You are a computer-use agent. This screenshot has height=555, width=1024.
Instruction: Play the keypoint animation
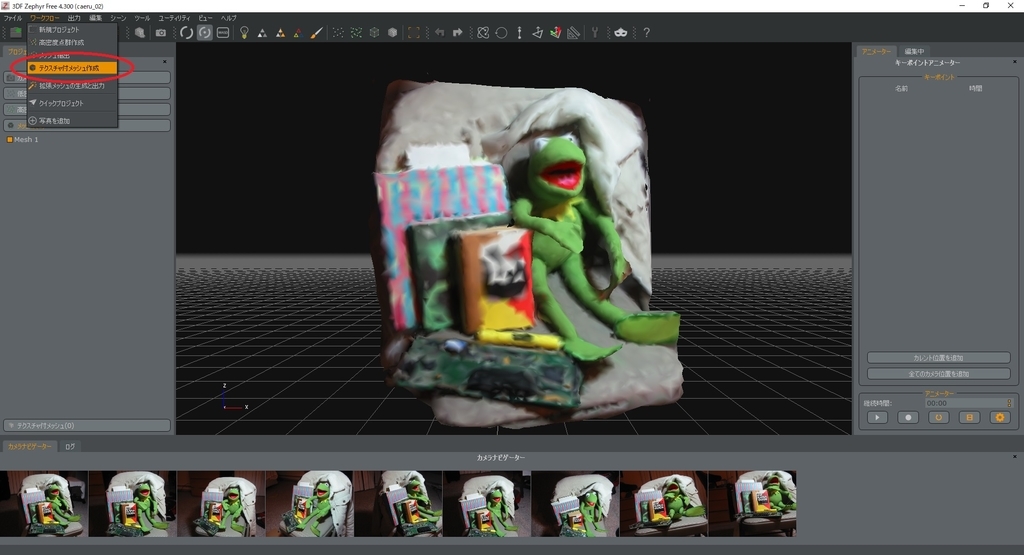(877, 417)
